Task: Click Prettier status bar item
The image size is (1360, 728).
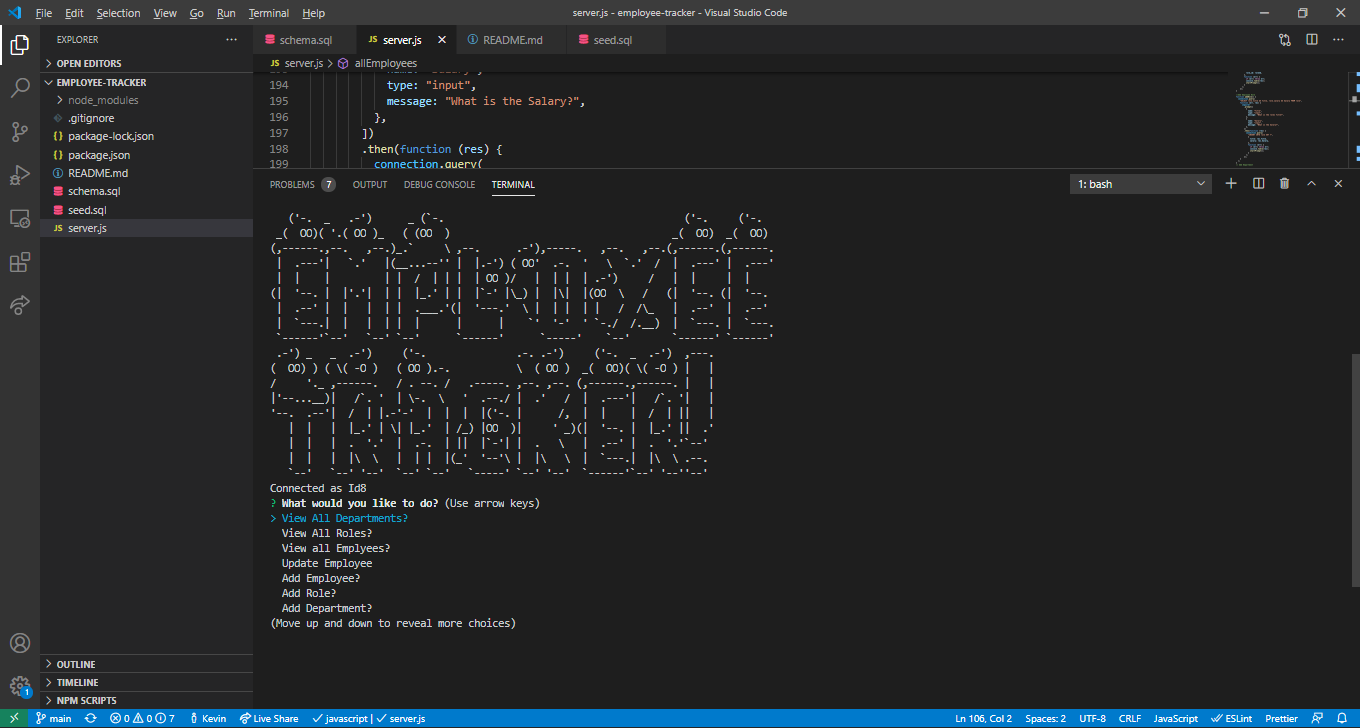Action: (1281, 719)
